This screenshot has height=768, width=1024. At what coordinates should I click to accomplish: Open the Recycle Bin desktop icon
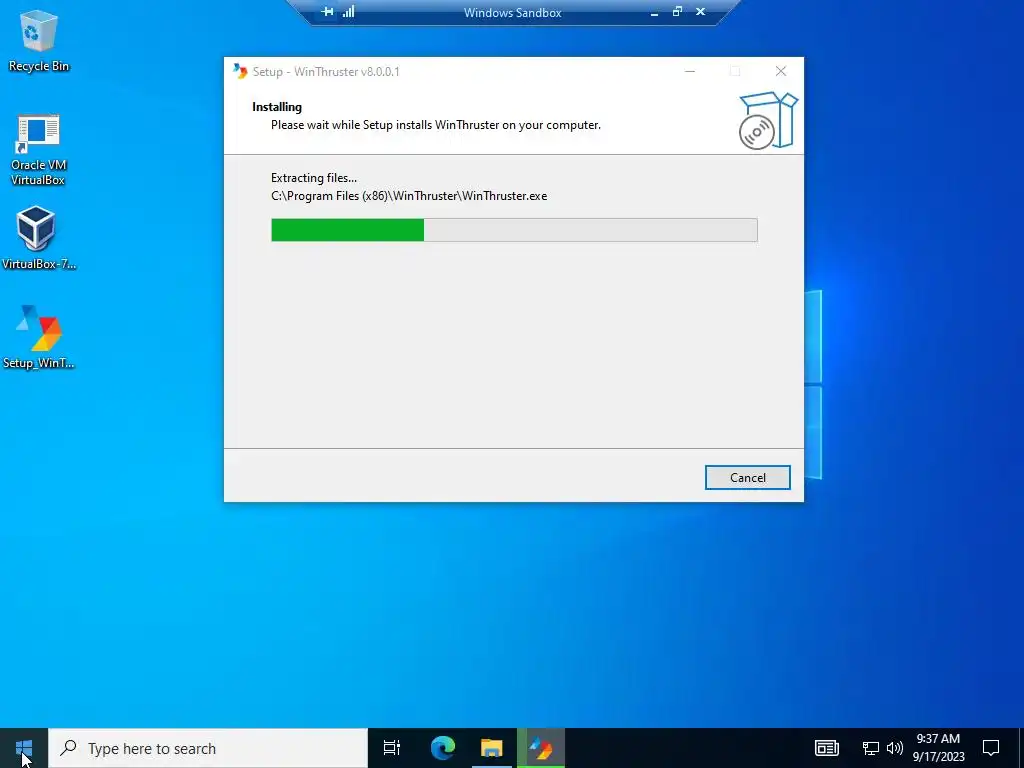(39, 40)
